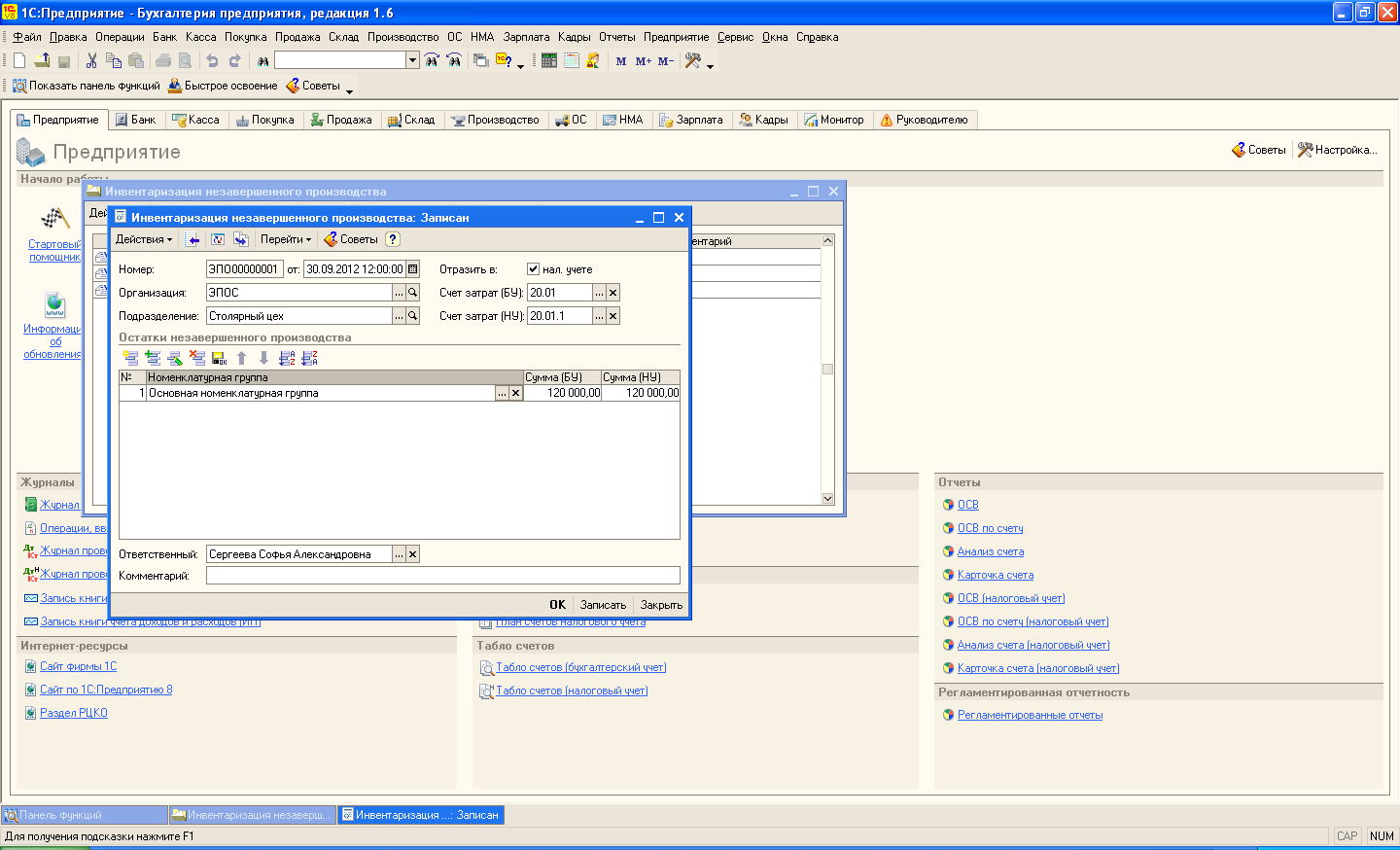Click the Delete row red X icon
This screenshot has height=850, width=1400.
click(x=197, y=358)
